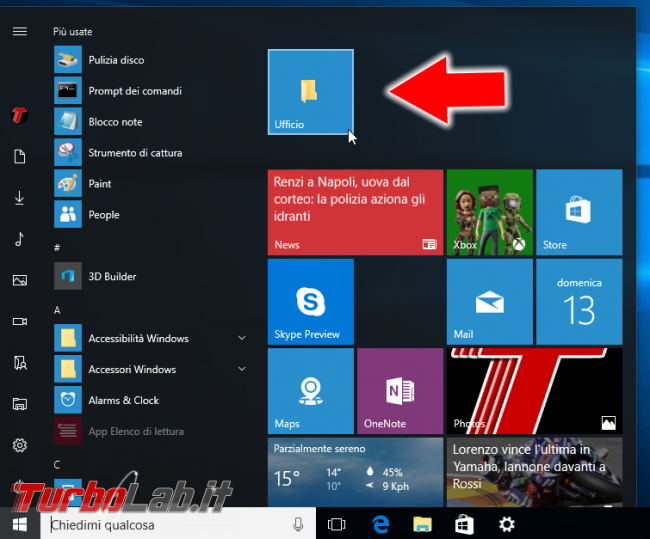The image size is (650, 539).
Task: Open the Photos tile
Action: coord(534,391)
